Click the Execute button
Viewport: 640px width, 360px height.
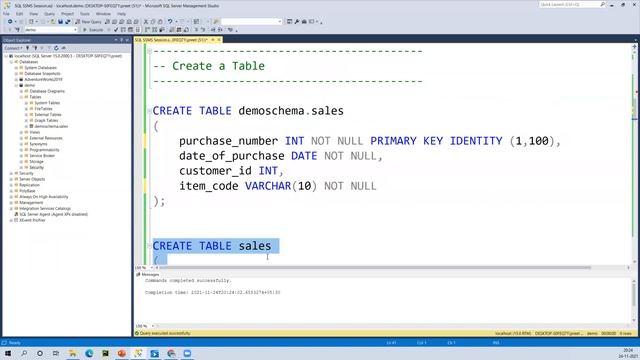[x=93, y=30]
